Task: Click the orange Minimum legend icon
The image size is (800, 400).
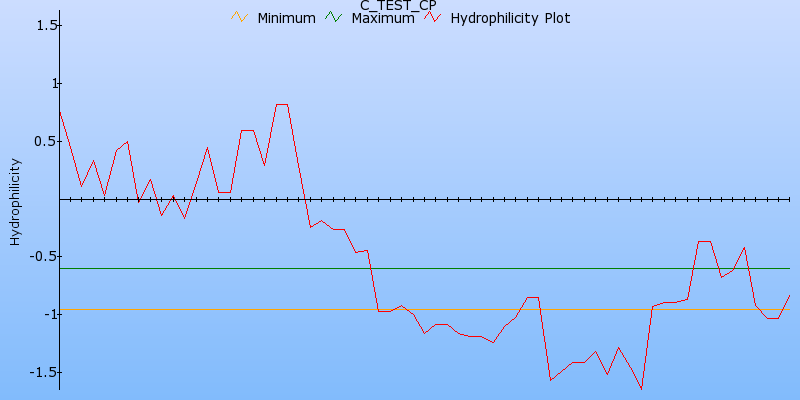Action: [x=238, y=17]
